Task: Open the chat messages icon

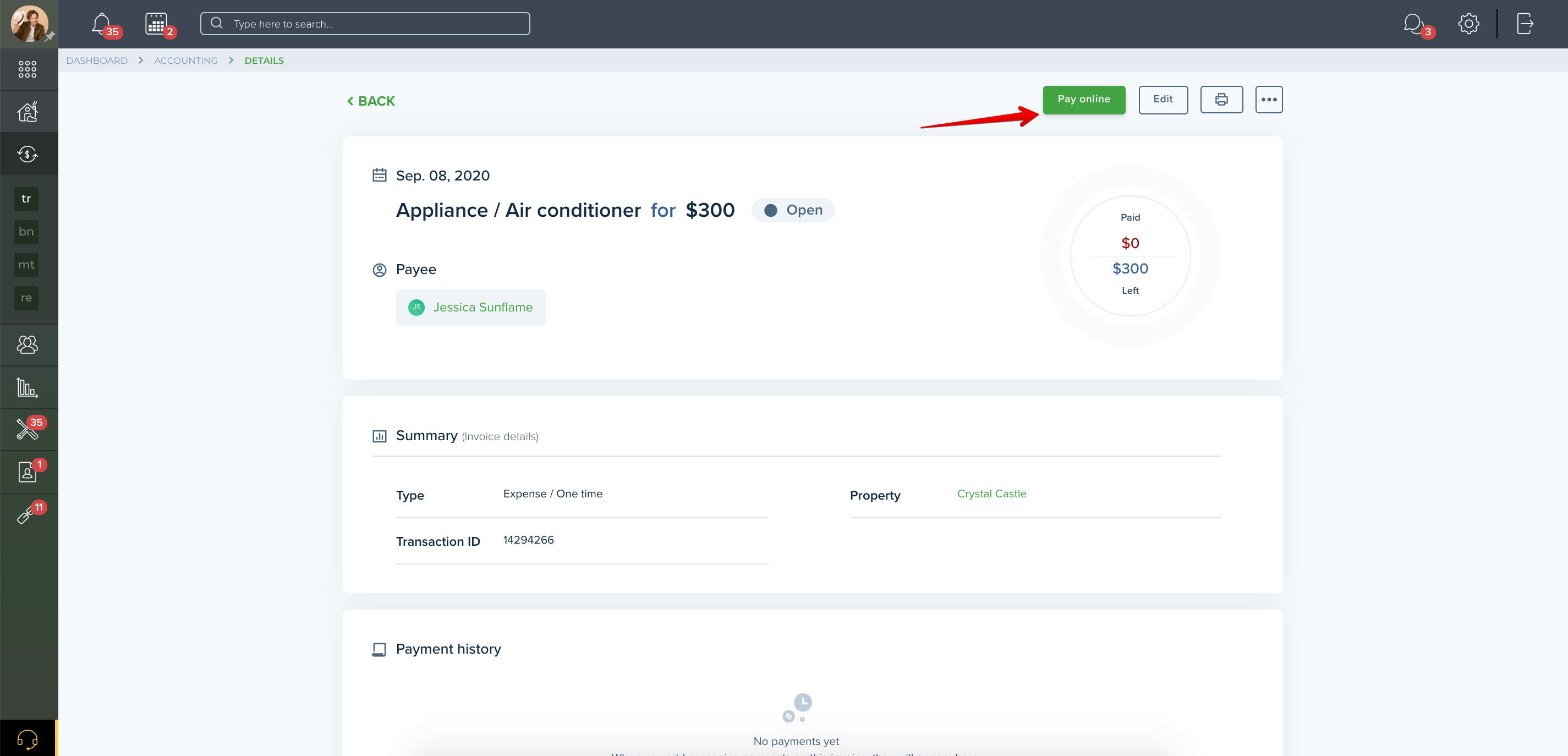Action: (1413, 24)
